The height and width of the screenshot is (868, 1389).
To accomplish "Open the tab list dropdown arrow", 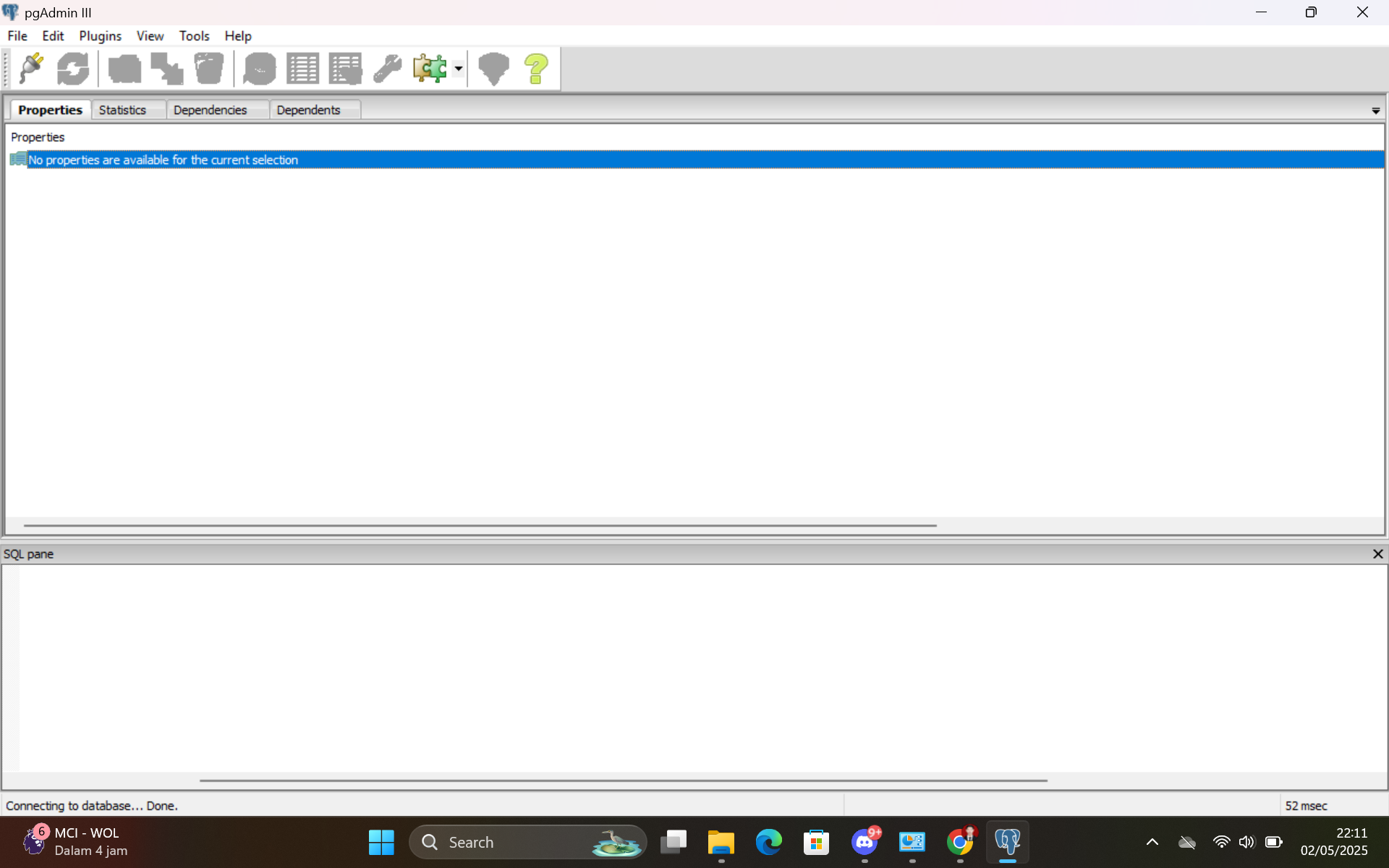I will coord(1375,111).
